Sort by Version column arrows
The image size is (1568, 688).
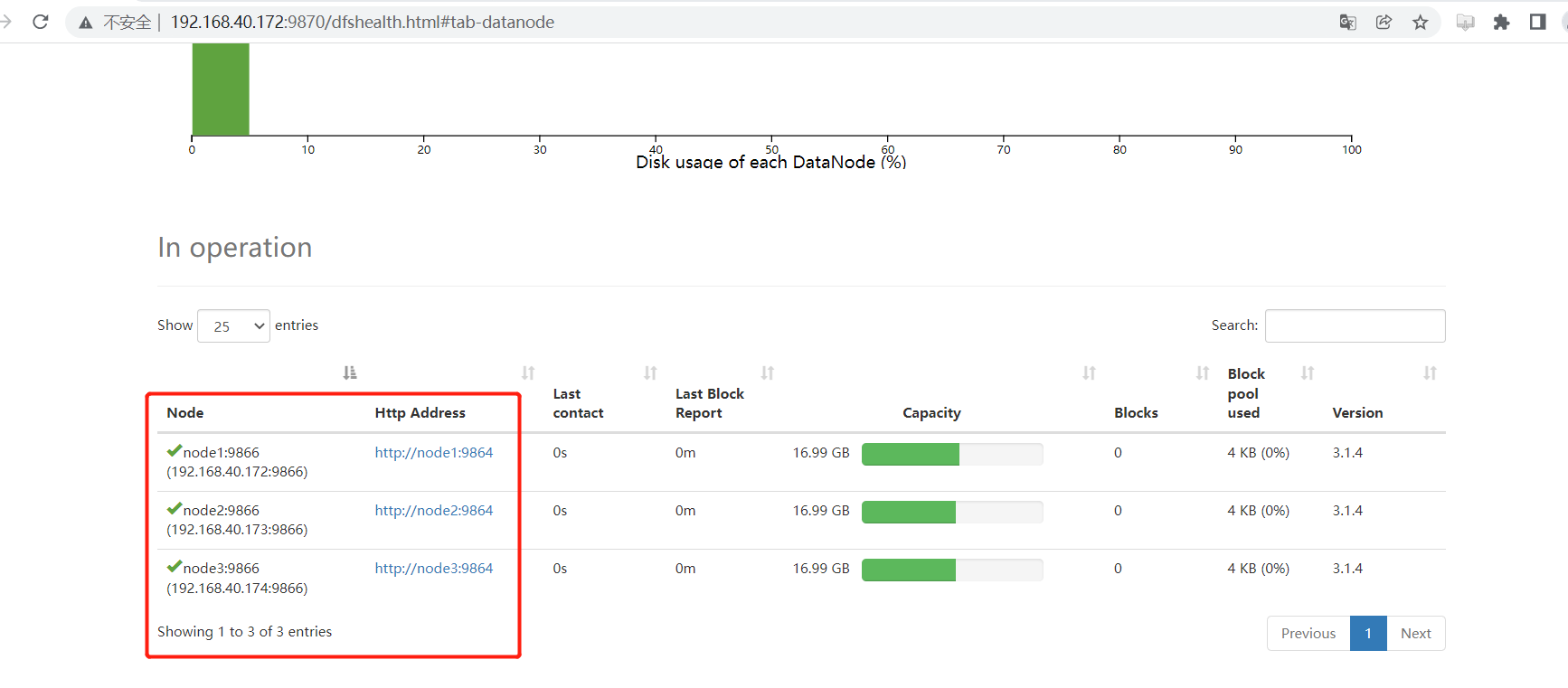click(1430, 372)
